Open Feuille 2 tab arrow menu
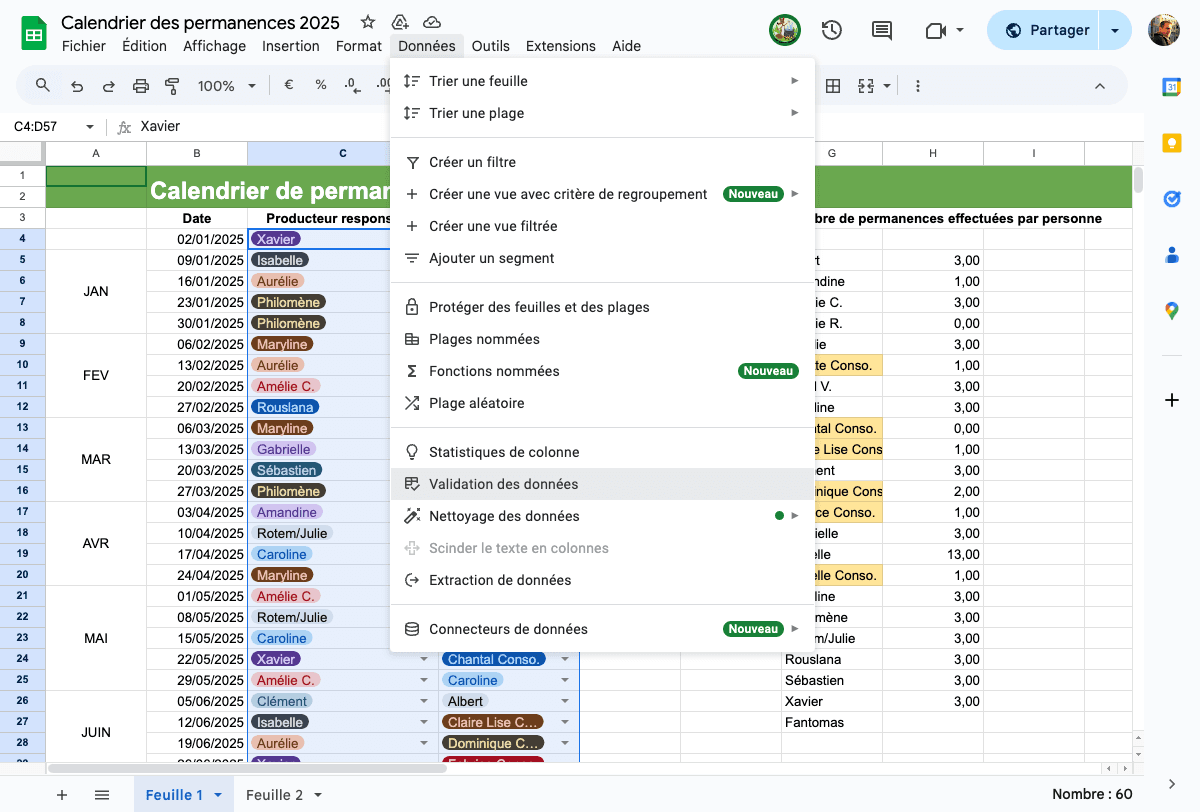Image resolution: width=1200 pixels, height=812 pixels. 318,795
